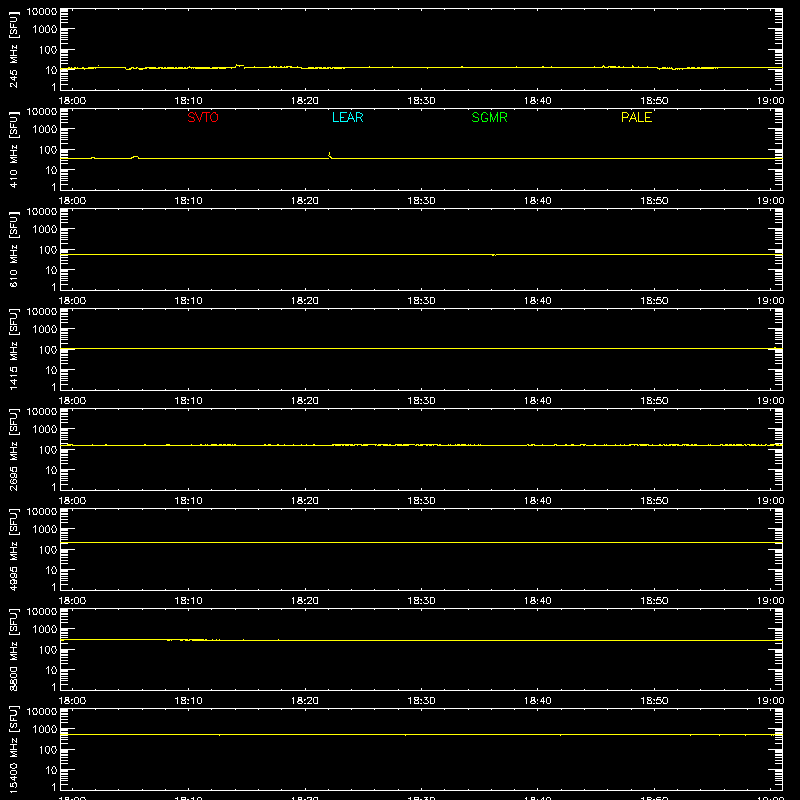Click the 10000 tick on the 245 MHz axis

coord(42,12)
